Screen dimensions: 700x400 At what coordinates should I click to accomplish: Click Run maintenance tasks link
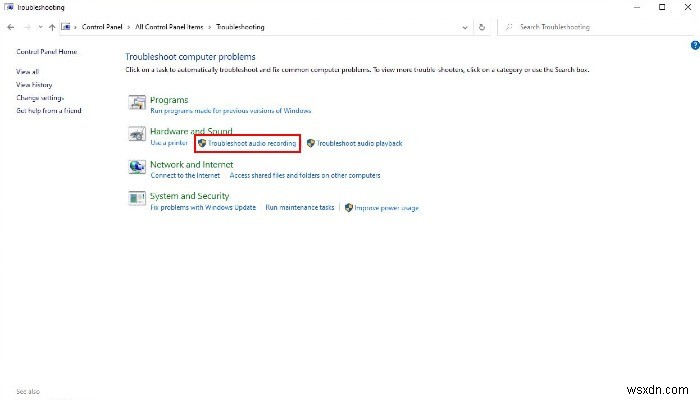300,208
